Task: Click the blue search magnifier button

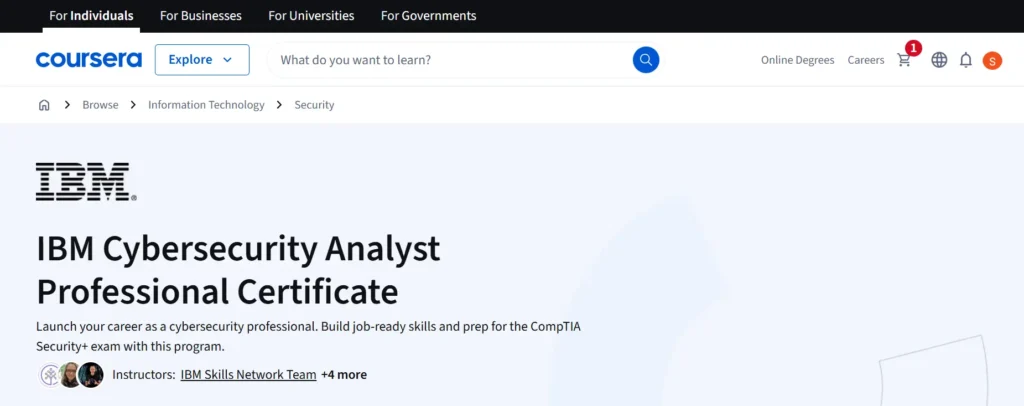Action: coord(646,60)
